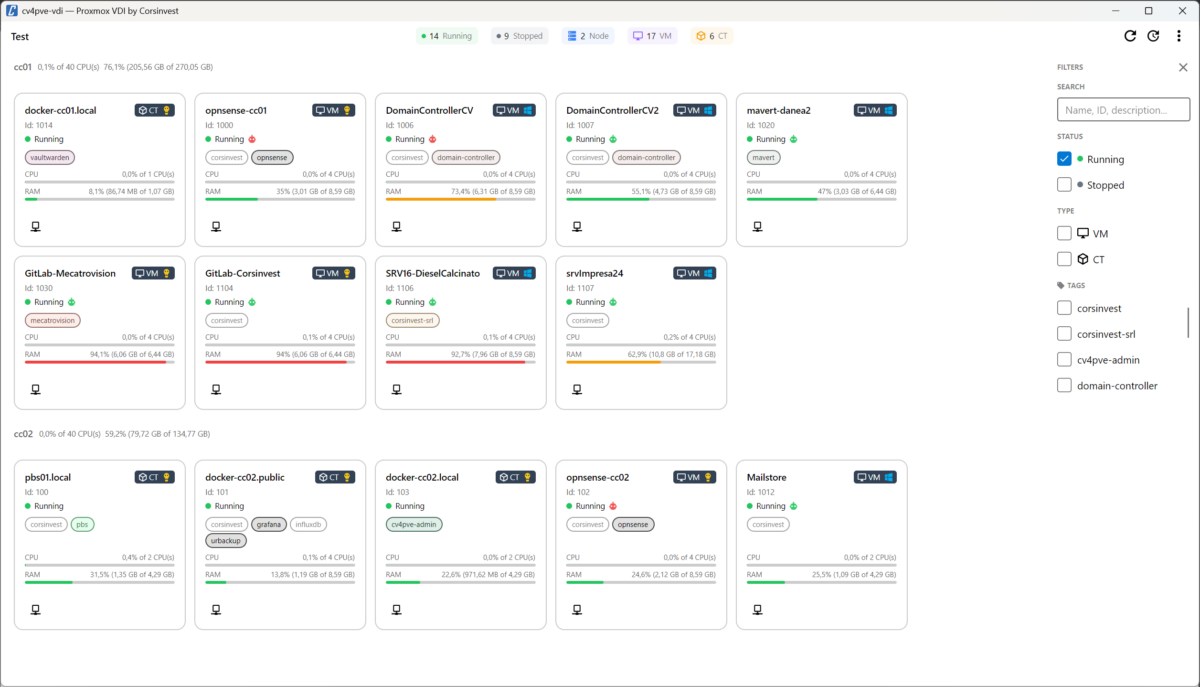Uncheck the Running status filter

point(1064,159)
